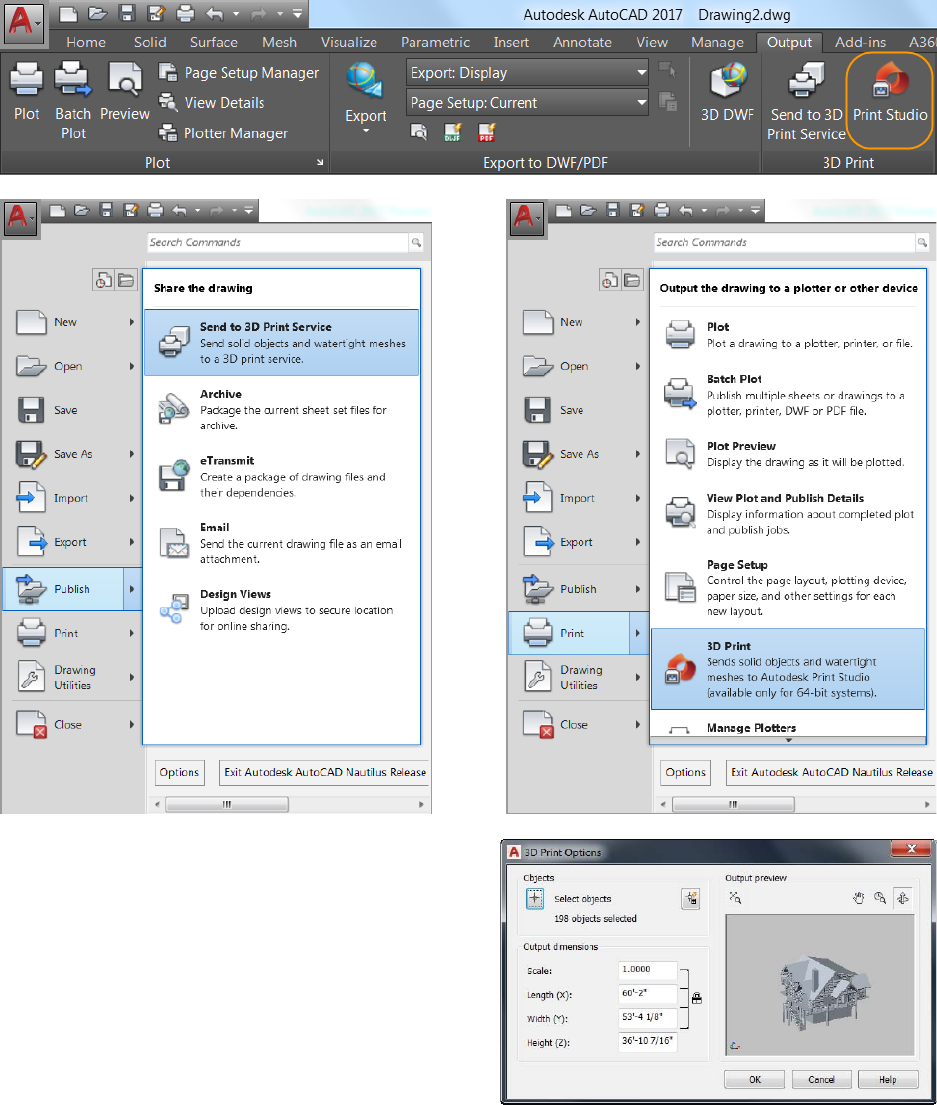The image size is (937, 1105).
Task: Select eTransmit in the Publish list
Action: point(282,476)
